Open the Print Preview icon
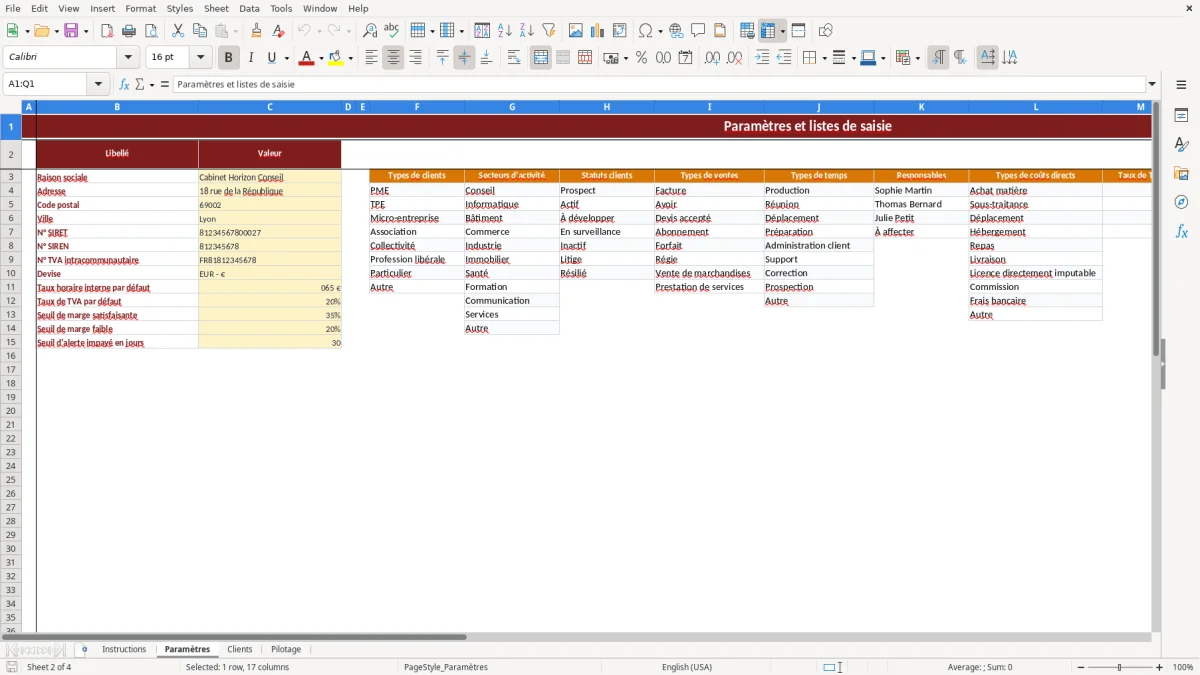This screenshot has height=675, width=1200. [151, 31]
